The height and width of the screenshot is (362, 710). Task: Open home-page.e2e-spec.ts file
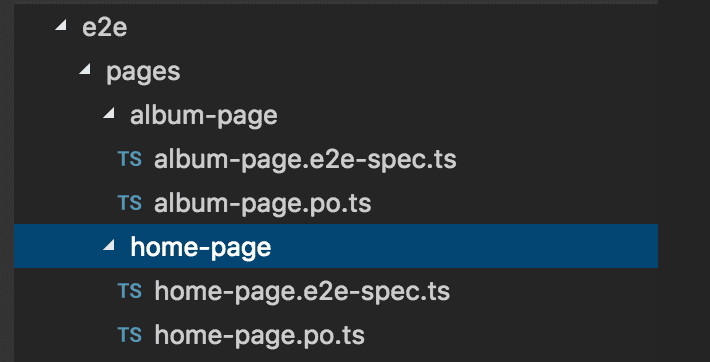tap(302, 292)
